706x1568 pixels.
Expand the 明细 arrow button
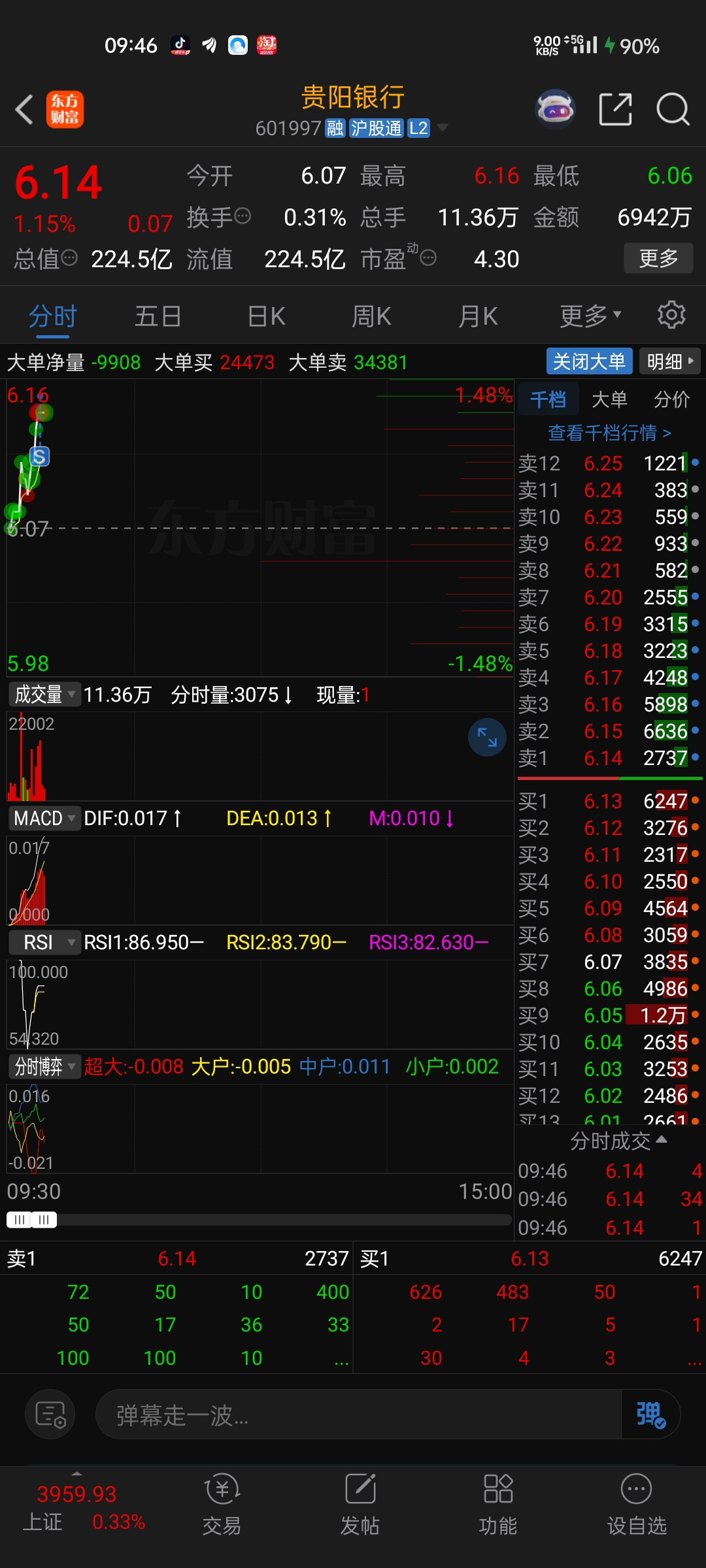[670, 361]
